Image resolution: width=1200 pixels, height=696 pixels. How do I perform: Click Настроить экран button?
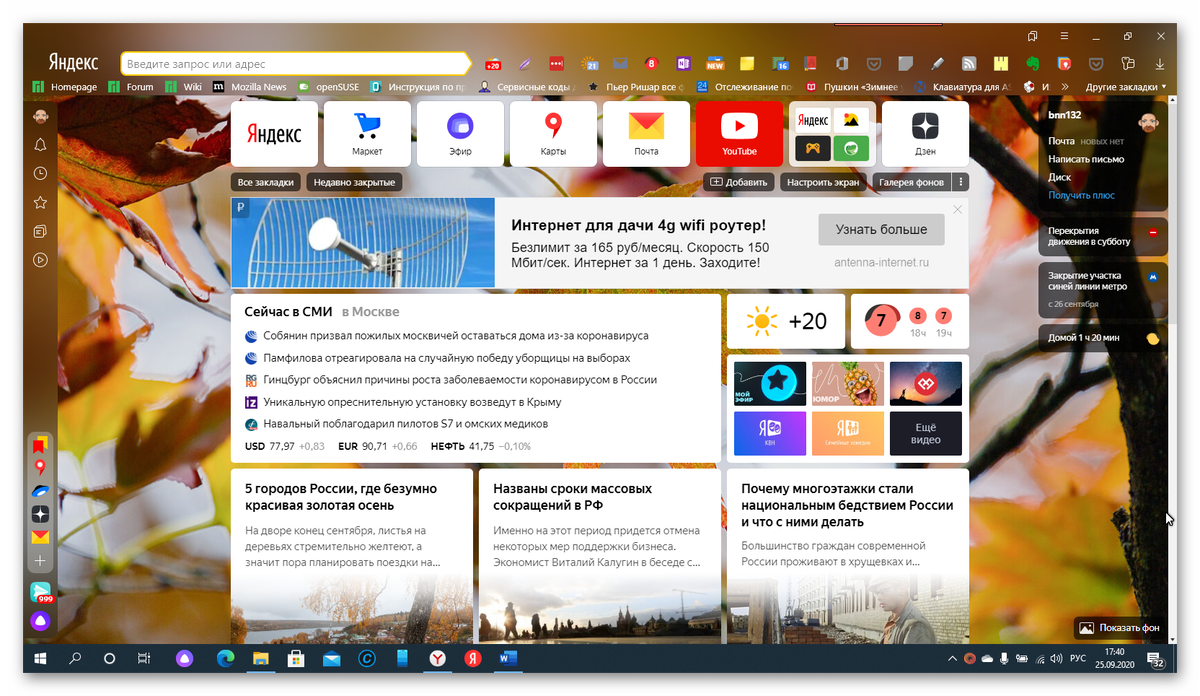coord(823,182)
